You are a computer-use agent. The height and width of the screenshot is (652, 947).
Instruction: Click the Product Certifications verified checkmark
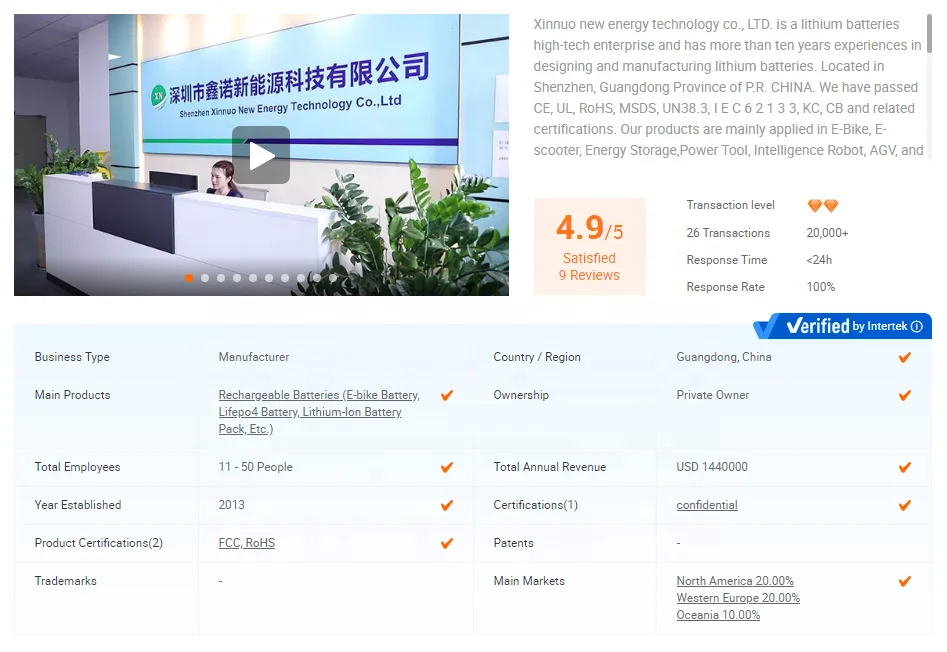447,543
